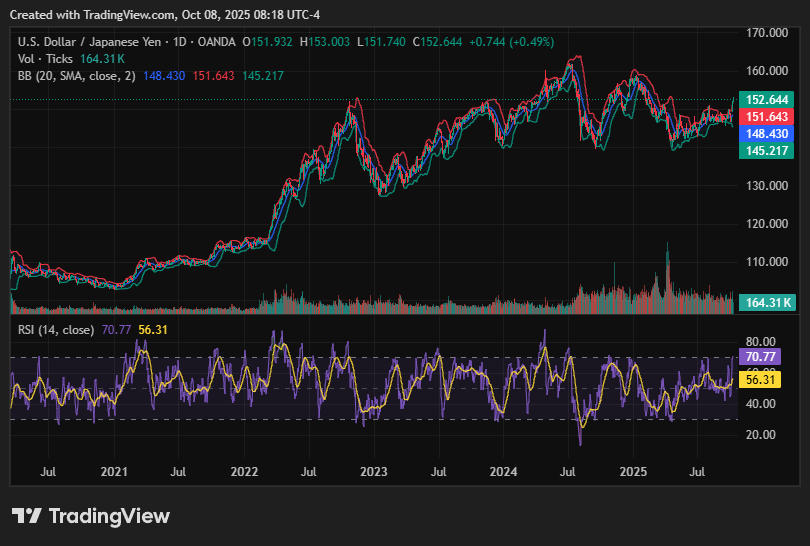Click the green 145.217 price axis tag
Viewport: 810px width, 546px height.
[x=767, y=150]
